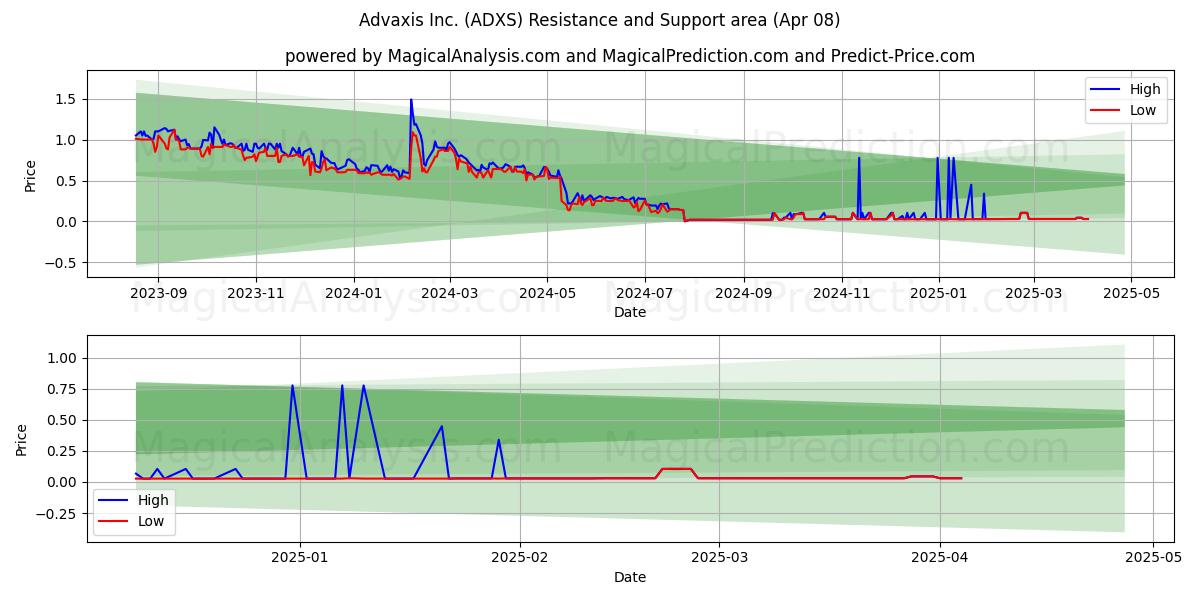Click the '2024-01' x-axis label in the top chart
Viewport: 1200px width, 600px height.
coord(353,294)
